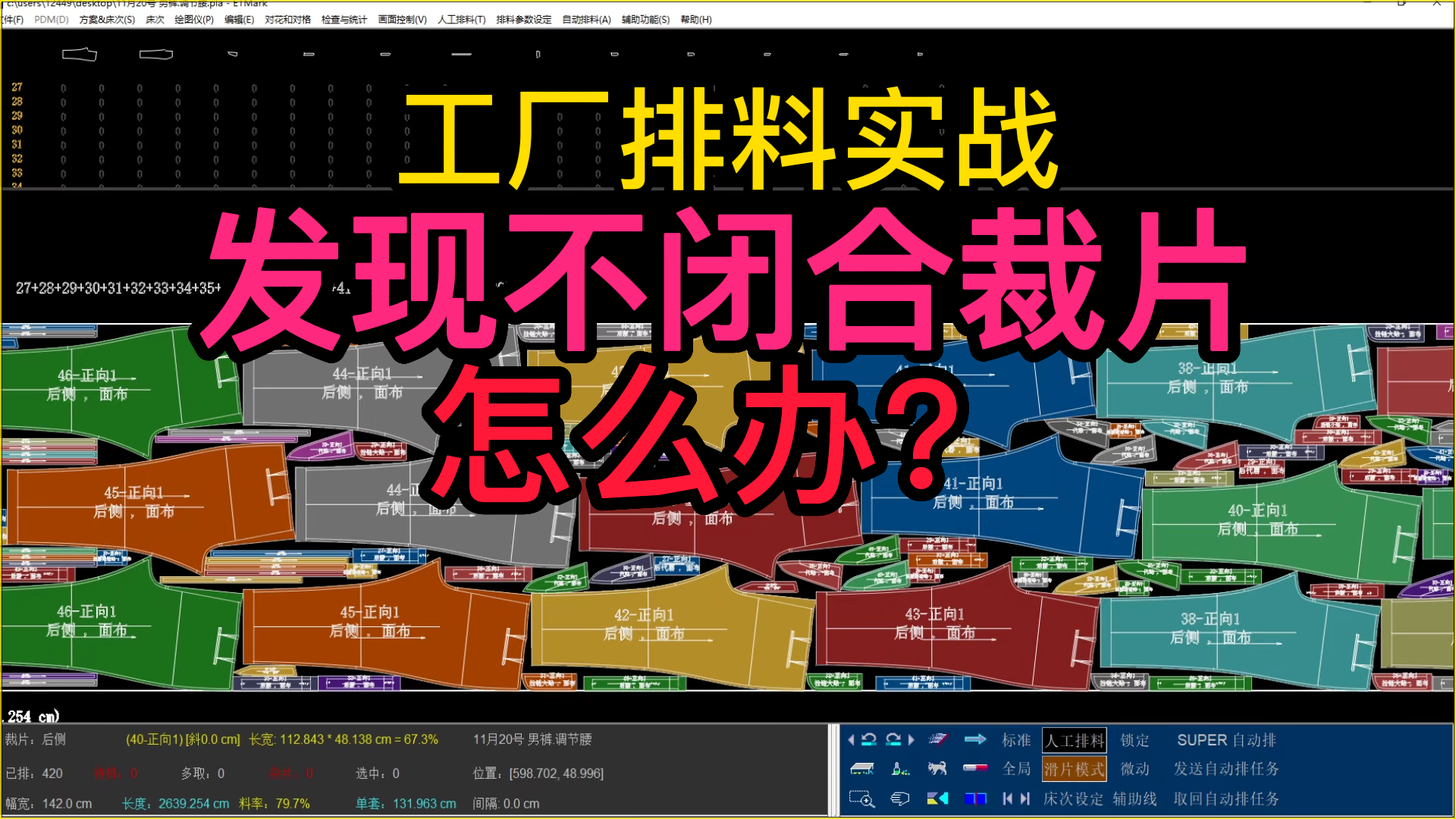Screen dimensions: 1456x819
Task: Click 取回自动排任务
Action: [x=1226, y=799]
